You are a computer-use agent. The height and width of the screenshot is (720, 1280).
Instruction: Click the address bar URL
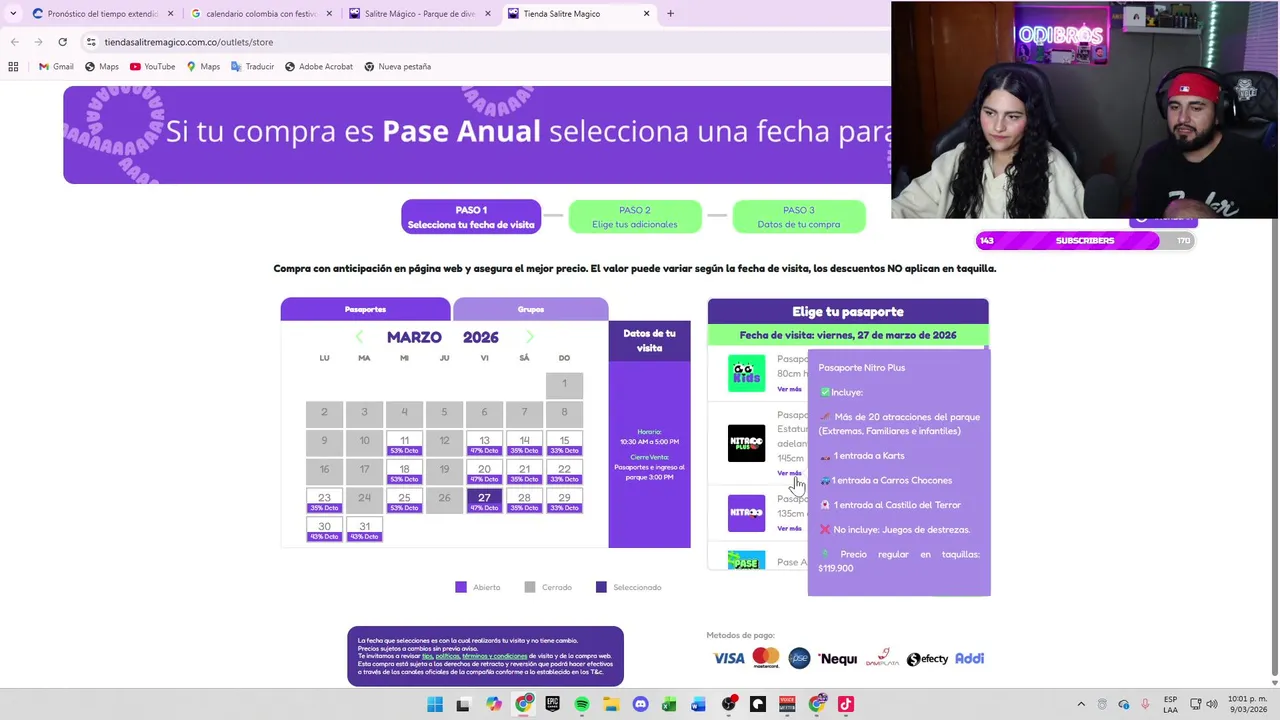[x=189, y=42]
